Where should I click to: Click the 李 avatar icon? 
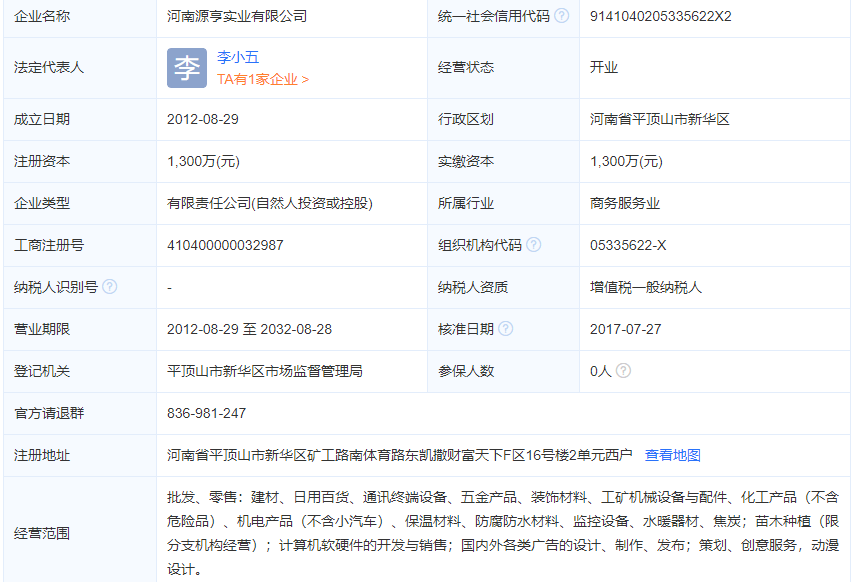coord(185,68)
